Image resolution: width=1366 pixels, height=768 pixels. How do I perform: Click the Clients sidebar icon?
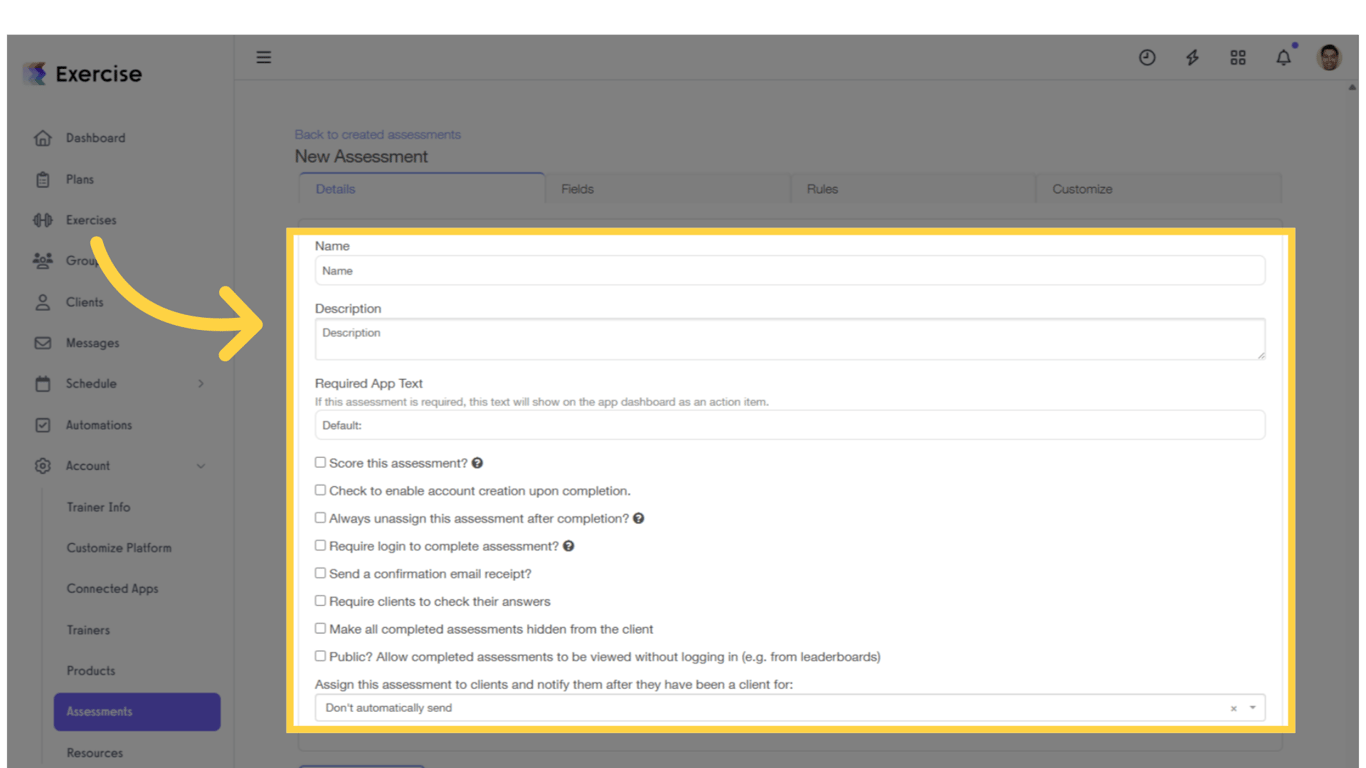point(43,301)
